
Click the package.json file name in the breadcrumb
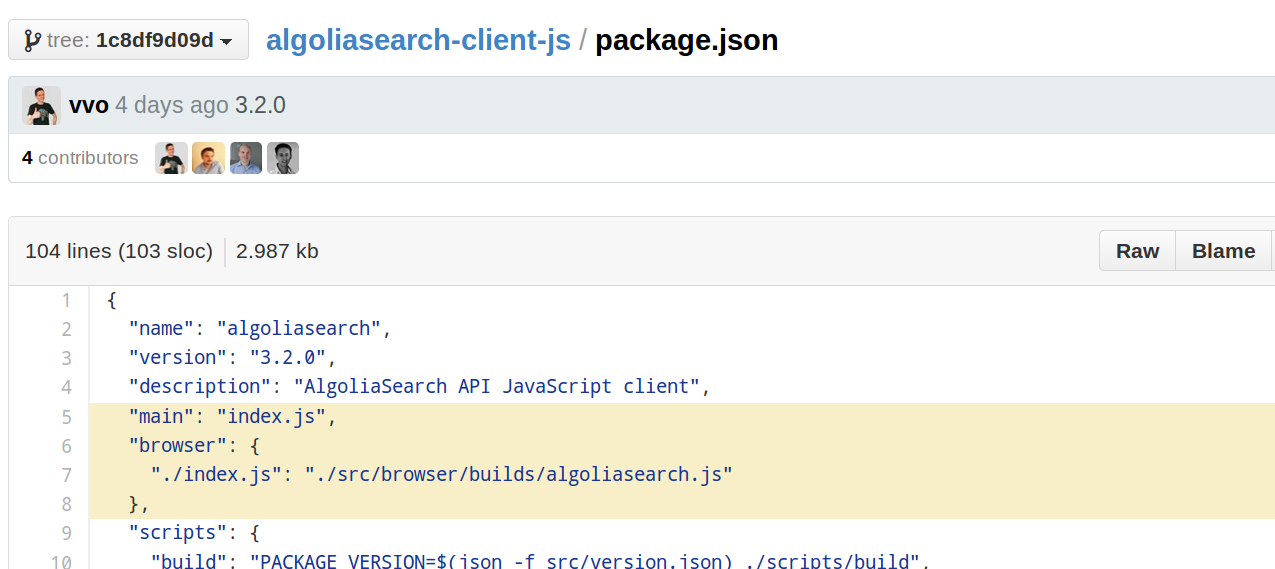(687, 40)
